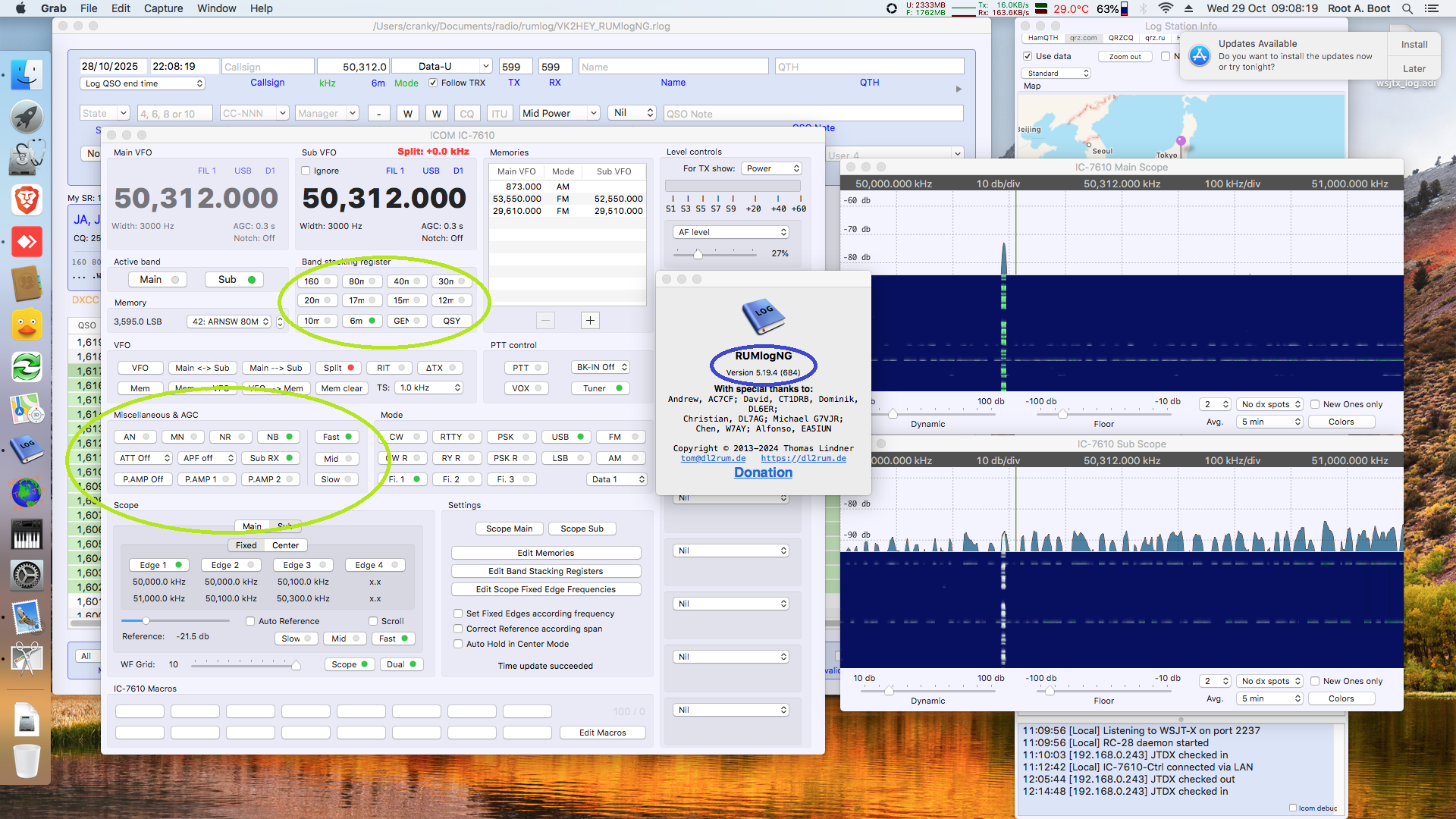Screen dimensions: 1456x819
Task: Click the App Store update notification icon
Action: (x=1199, y=55)
